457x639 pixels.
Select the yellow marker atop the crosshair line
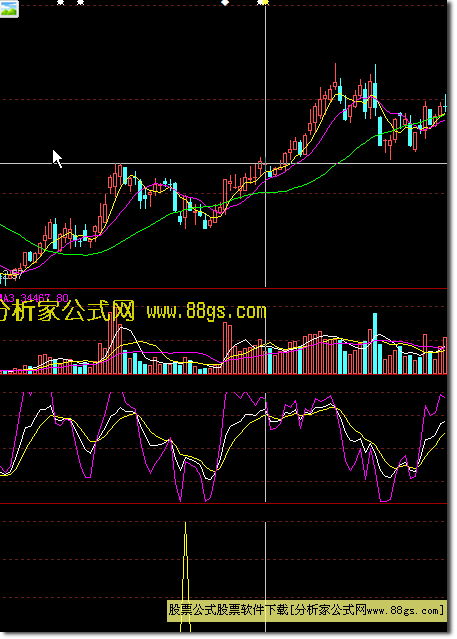pos(265,3)
